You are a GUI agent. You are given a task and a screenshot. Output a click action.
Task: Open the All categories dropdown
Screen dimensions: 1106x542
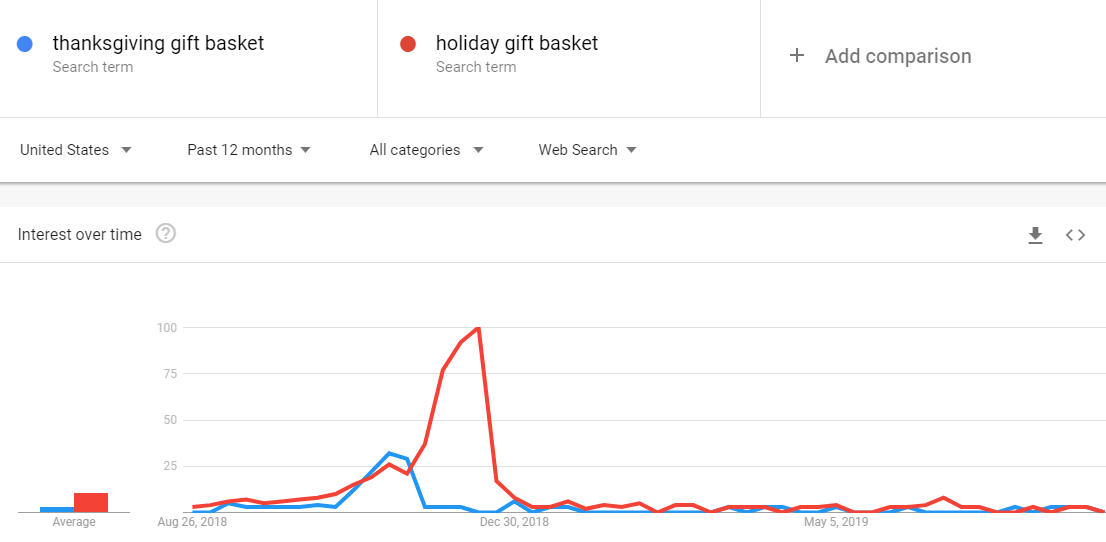pyautogui.click(x=426, y=150)
